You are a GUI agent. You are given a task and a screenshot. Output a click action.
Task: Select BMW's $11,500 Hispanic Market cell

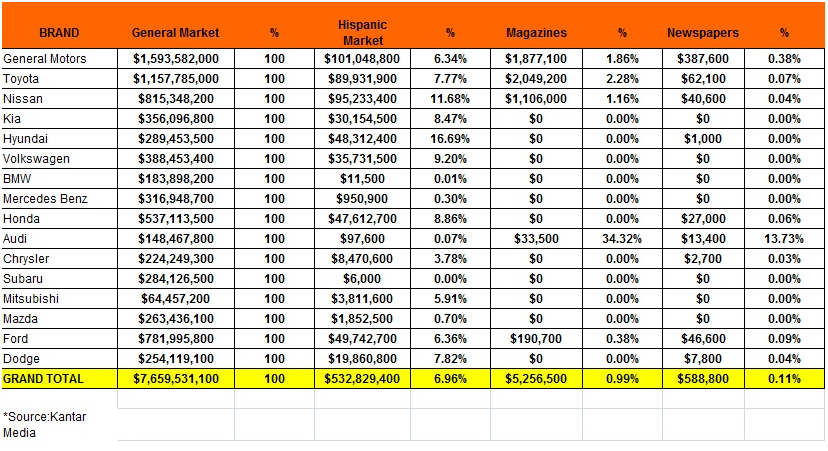pos(362,179)
